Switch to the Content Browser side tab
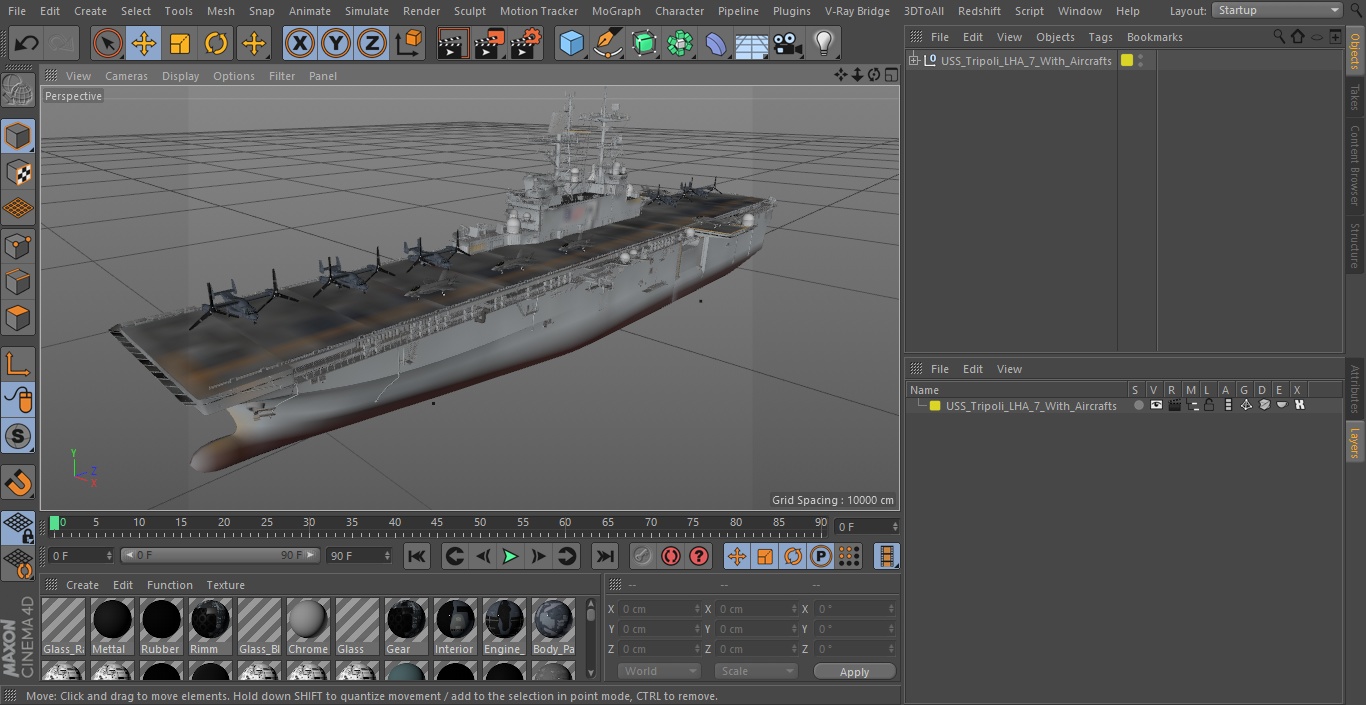Viewport: 1366px width, 705px height. tap(1355, 166)
